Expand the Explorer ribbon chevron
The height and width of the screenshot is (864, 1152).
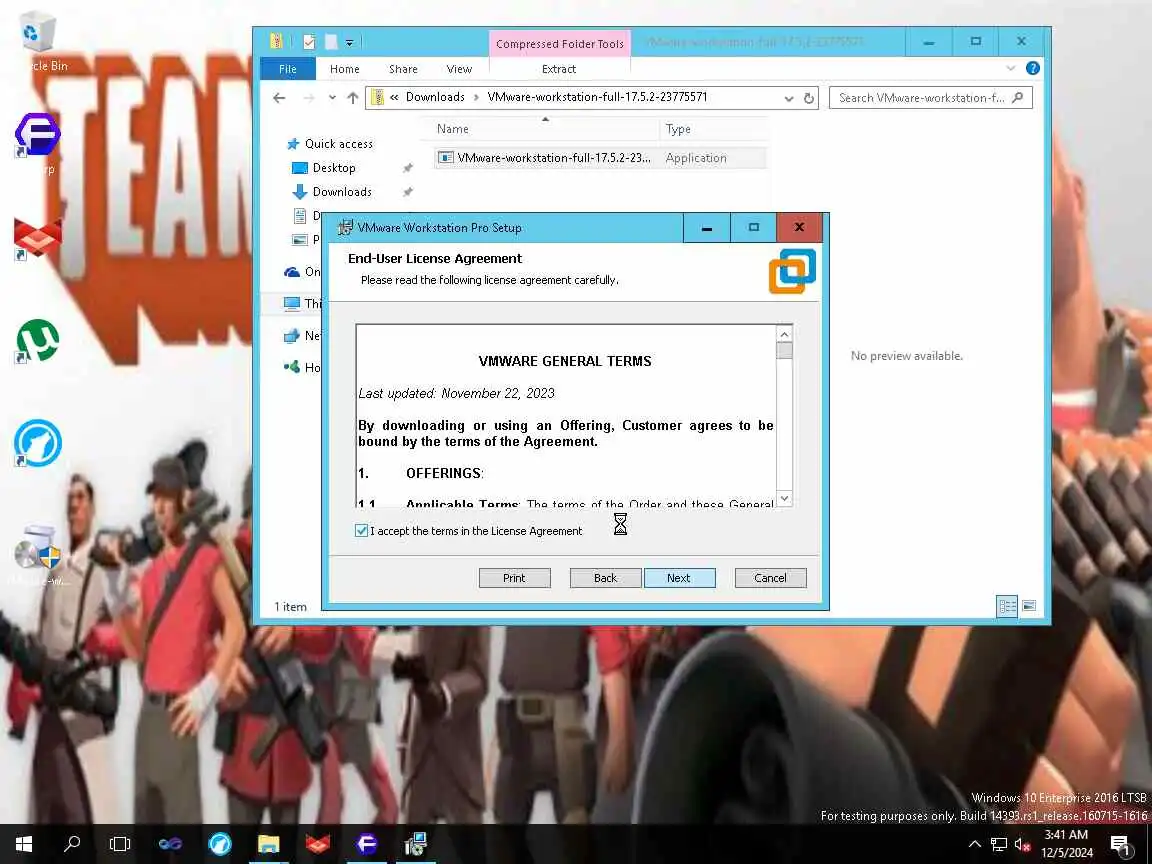click(x=1010, y=68)
